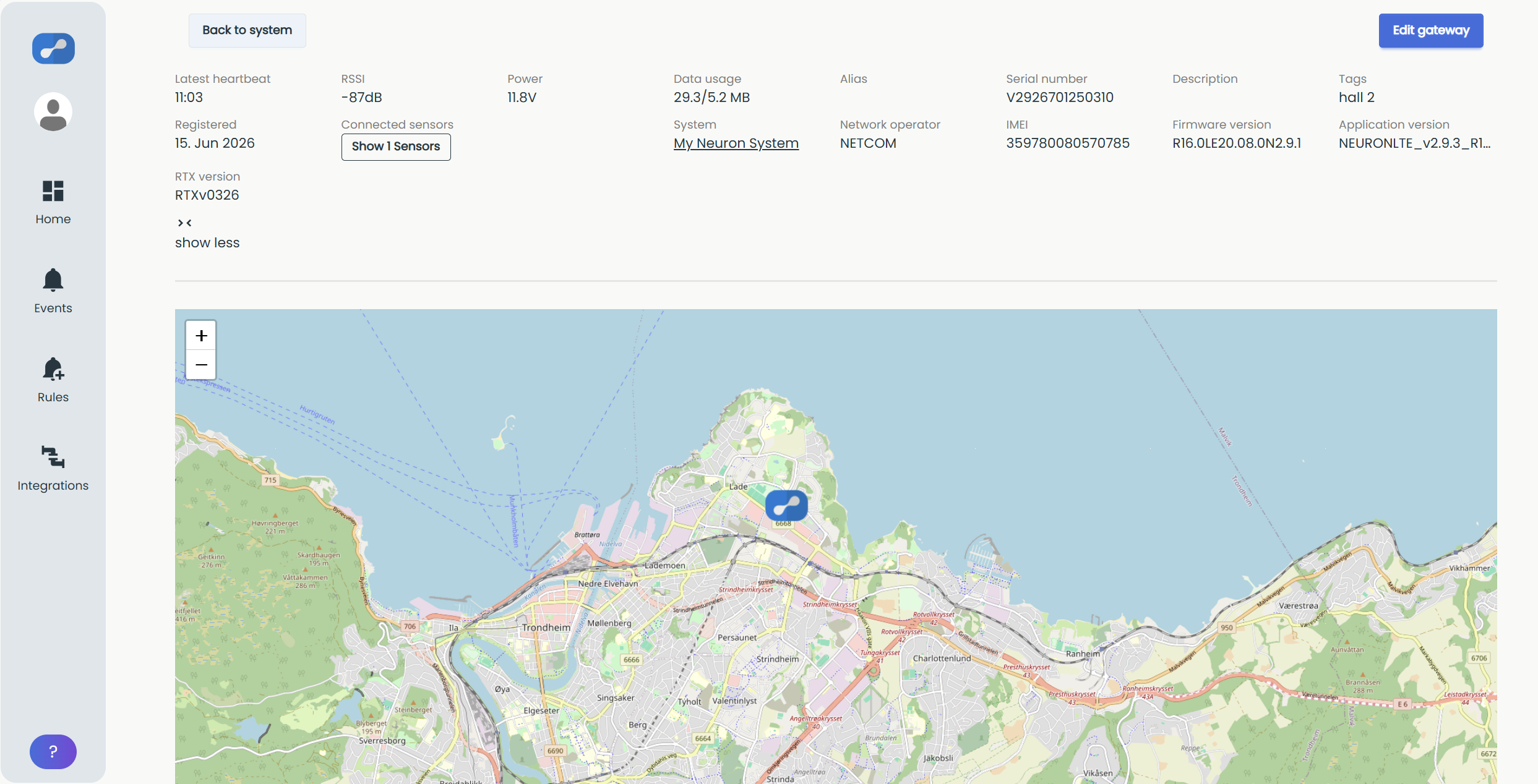Select the serial number V2926701250310
This screenshot has height=784, width=1538.
click(x=1060, y=98)
